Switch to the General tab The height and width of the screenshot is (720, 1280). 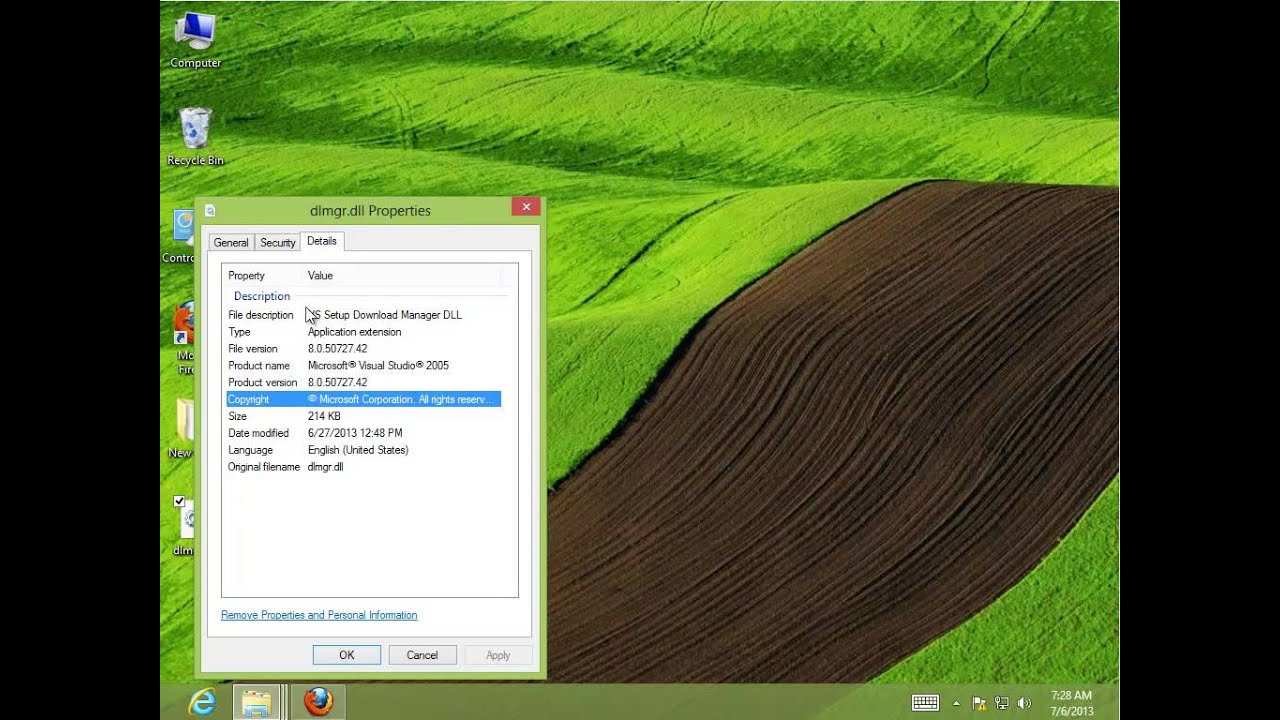[x=231, y=243]
